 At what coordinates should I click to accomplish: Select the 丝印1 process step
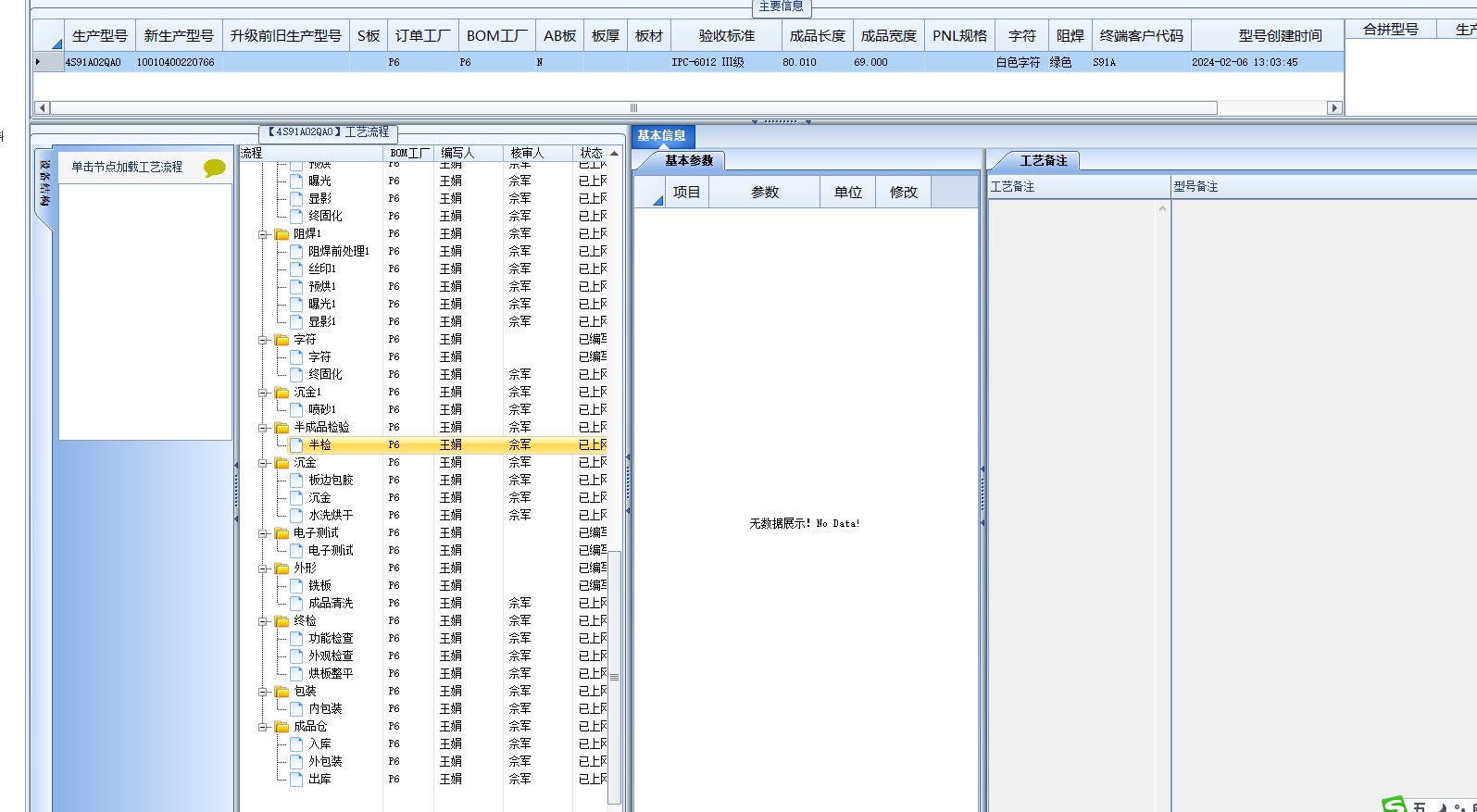(x=322, y=269)
